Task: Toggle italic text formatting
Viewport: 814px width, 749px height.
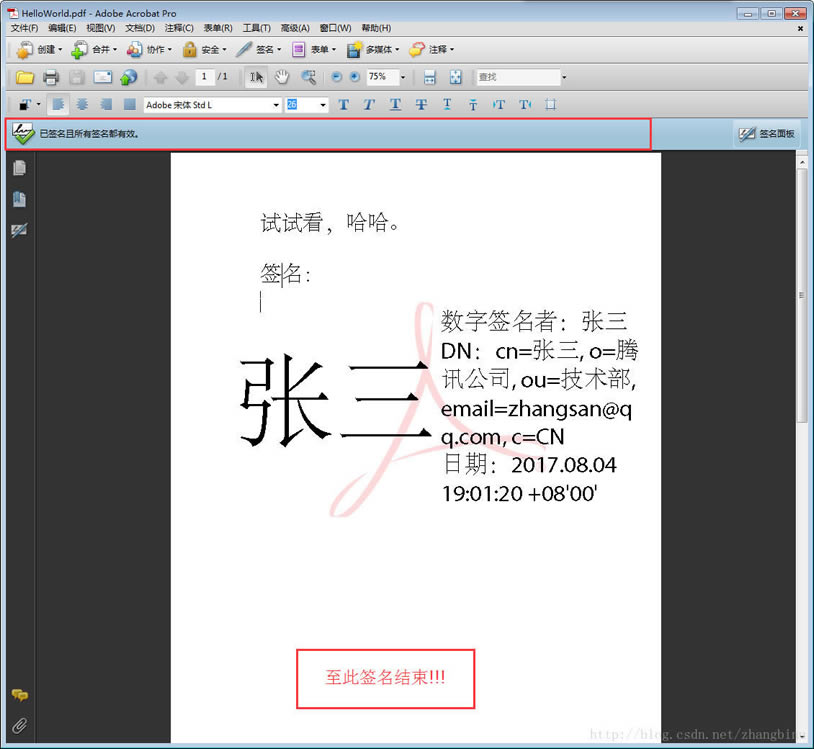Action: pyautogui.click(x=369, y=105)
